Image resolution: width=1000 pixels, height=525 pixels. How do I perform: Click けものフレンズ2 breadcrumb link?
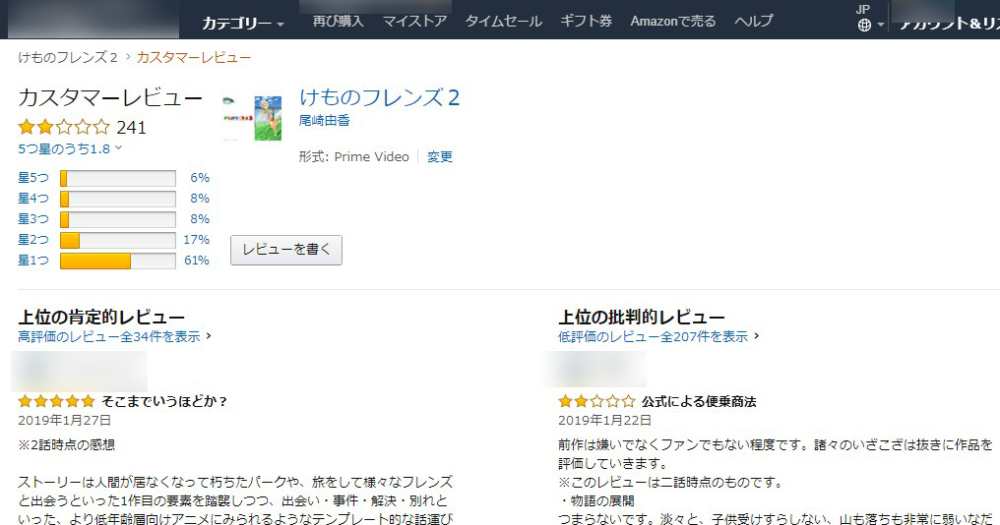pyautogui.click(x=68, y=57)
